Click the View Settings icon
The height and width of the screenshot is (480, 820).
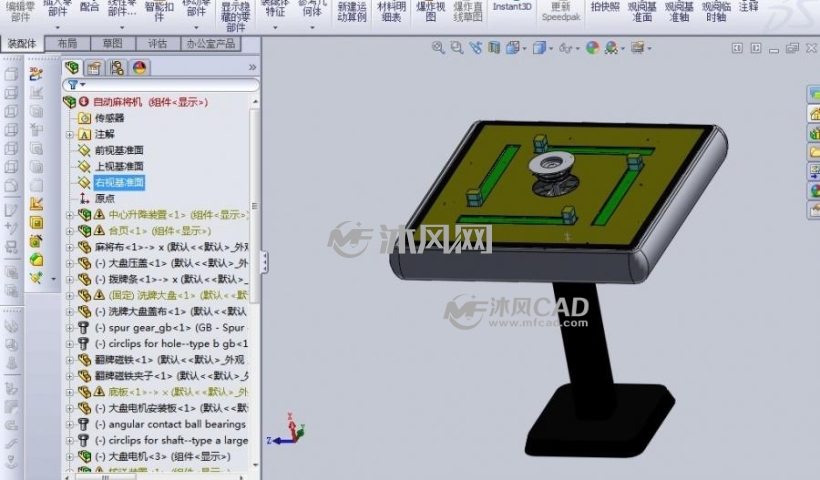coord(637,48)
